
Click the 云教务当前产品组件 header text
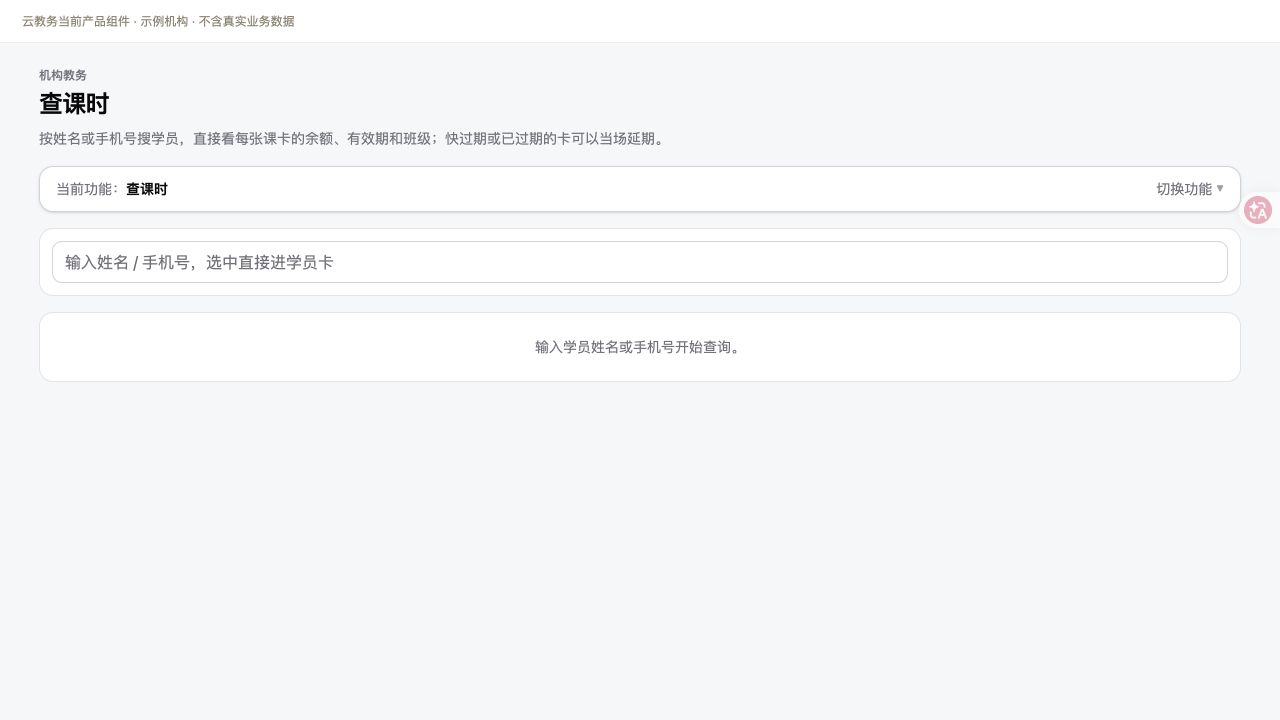pyautogui.click(x=158, y=21)
